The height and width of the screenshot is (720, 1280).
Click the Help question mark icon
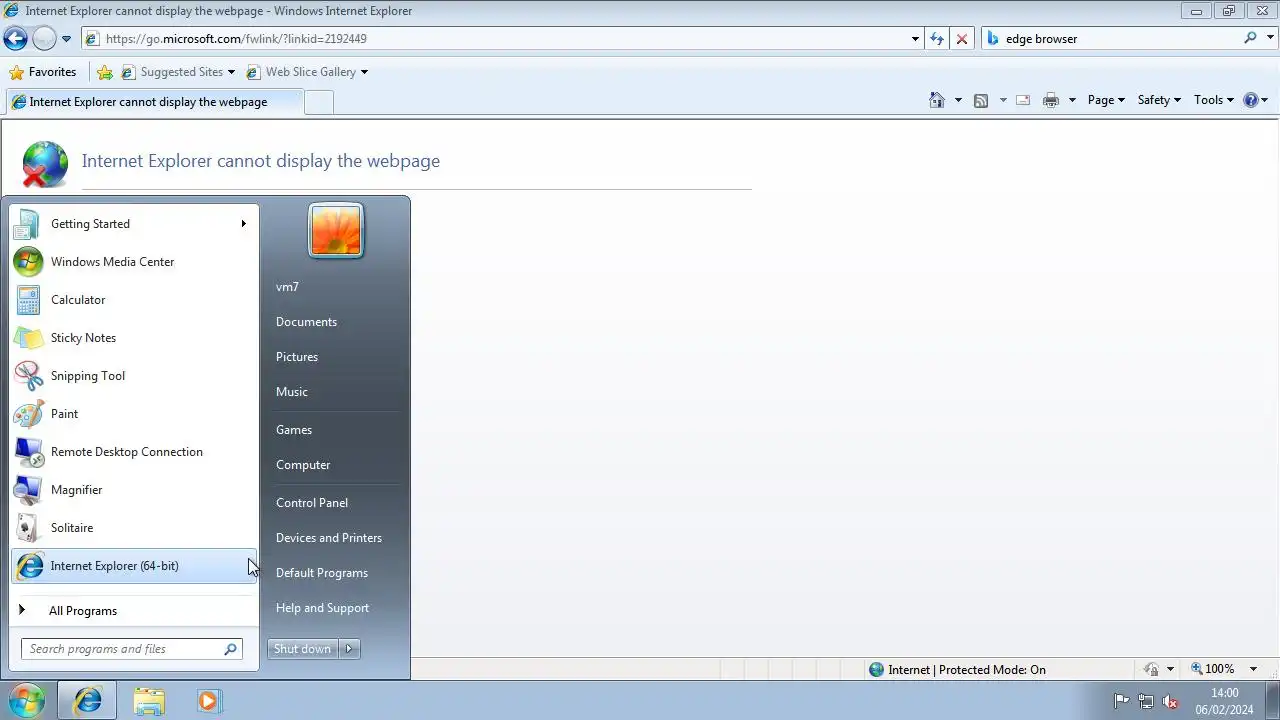click(x=1250, y=100)
